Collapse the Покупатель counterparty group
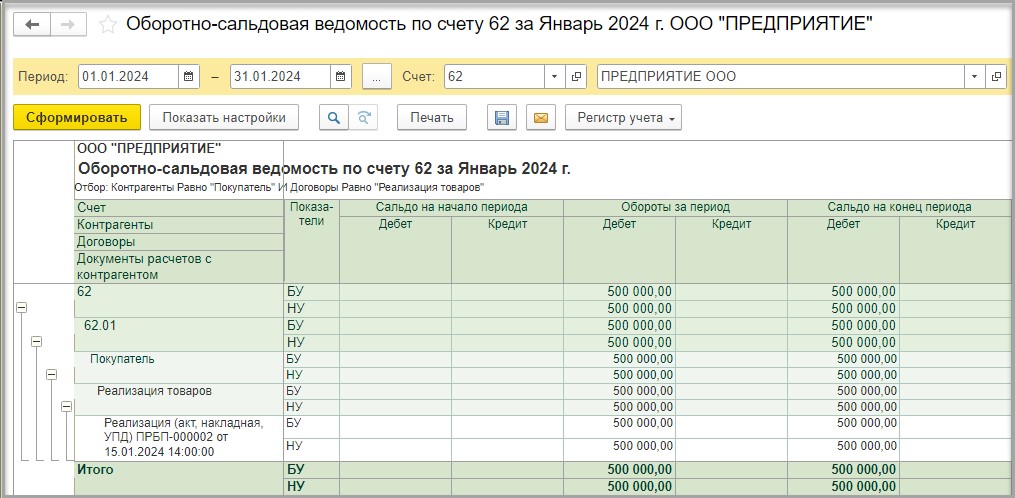The width and height of the screenshot is (1015, 498). (x=51, y=374)
